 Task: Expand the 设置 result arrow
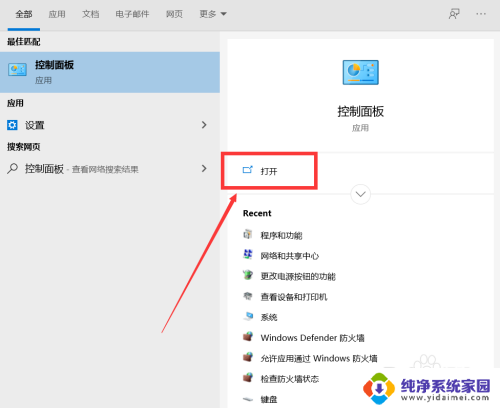coord(204,125)
